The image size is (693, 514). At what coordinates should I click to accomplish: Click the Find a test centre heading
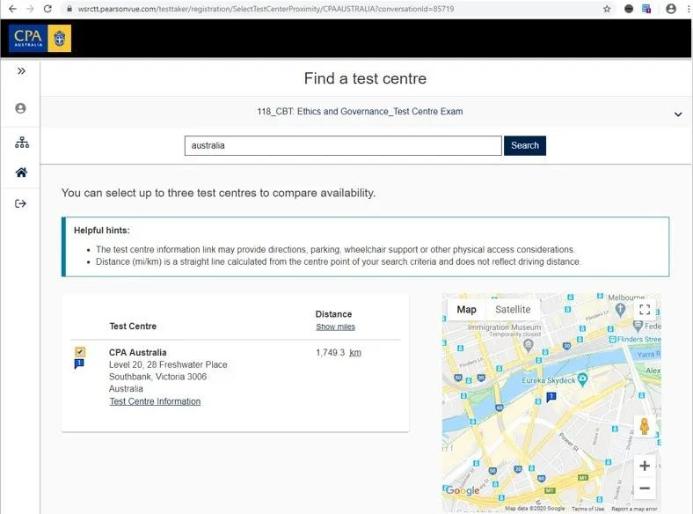tap(365, 79)
